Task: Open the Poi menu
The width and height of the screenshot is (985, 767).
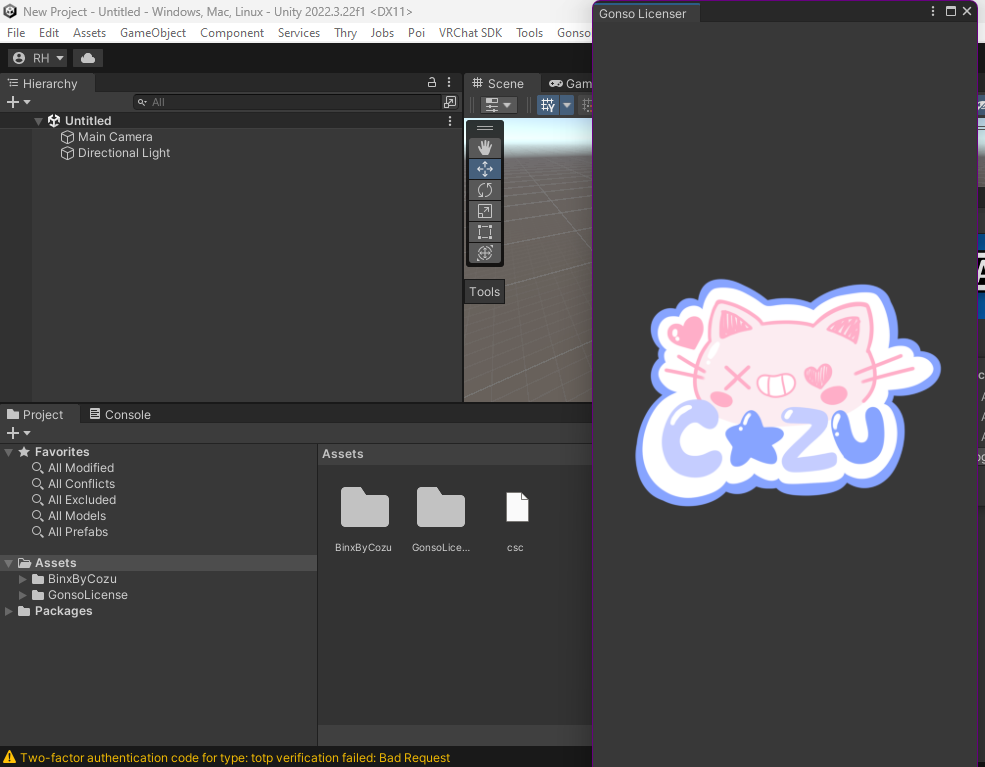Action: point(416,33)
